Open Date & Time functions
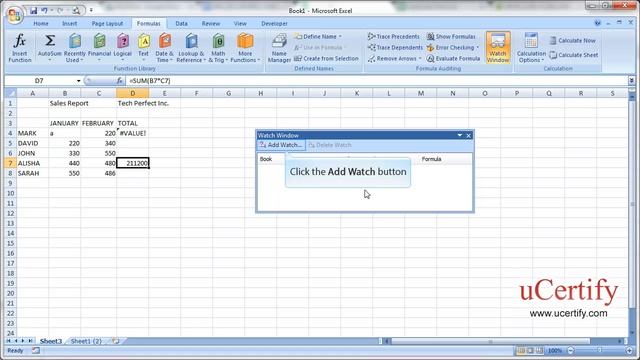 (164, 48)
